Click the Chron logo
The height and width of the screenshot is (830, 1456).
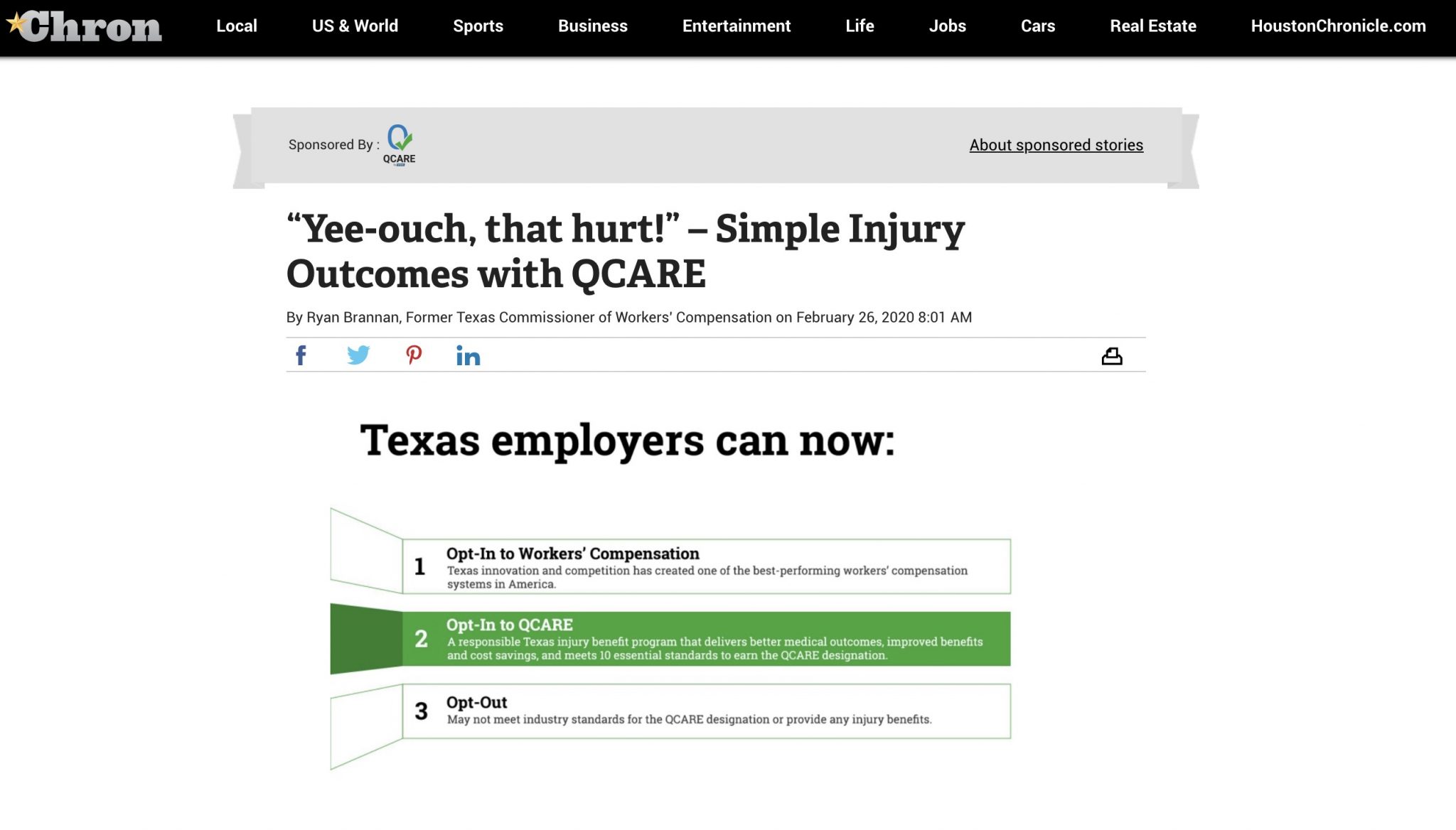click(84, 26)
